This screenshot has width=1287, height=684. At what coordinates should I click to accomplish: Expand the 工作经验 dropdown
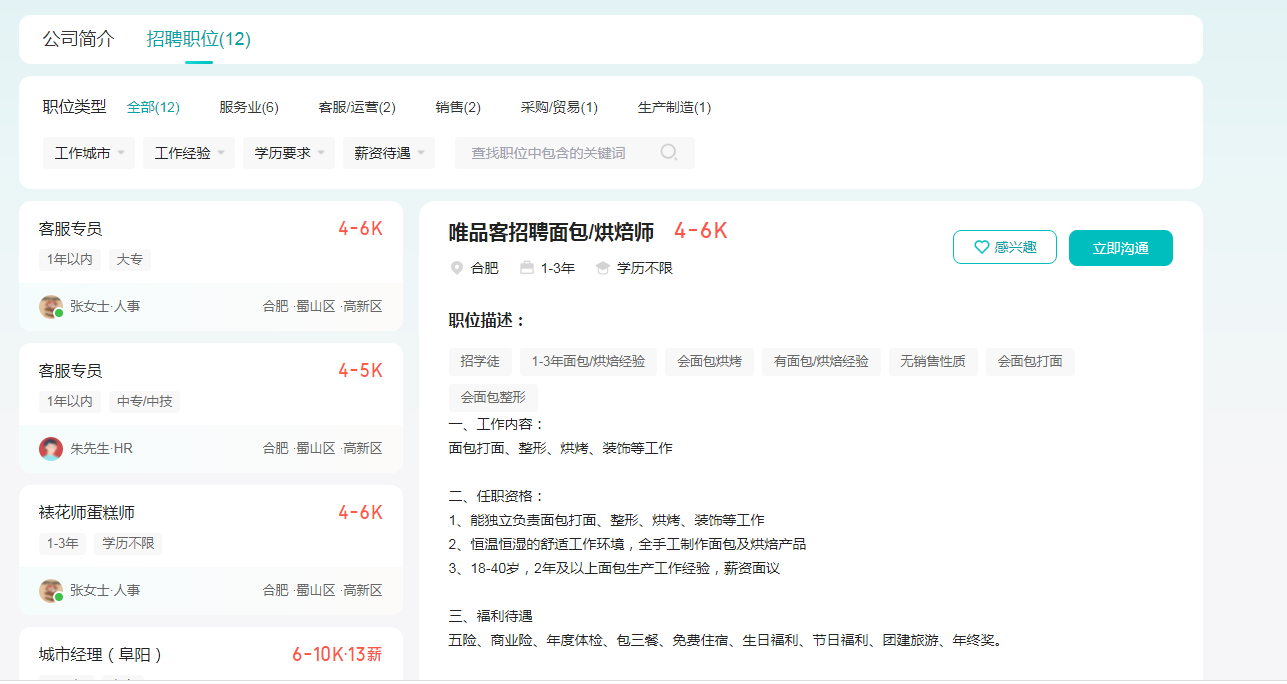(189, 153)
